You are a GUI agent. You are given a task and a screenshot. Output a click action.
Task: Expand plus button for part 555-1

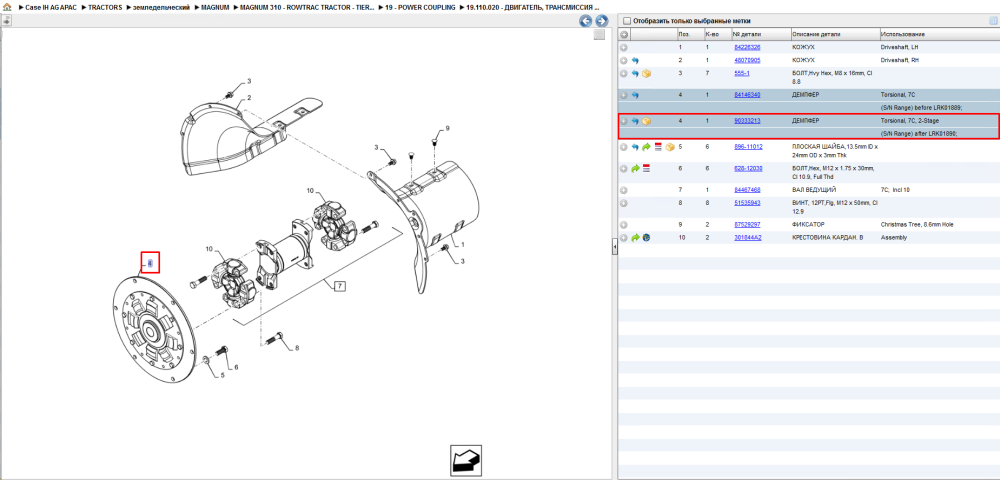[624, 74]
